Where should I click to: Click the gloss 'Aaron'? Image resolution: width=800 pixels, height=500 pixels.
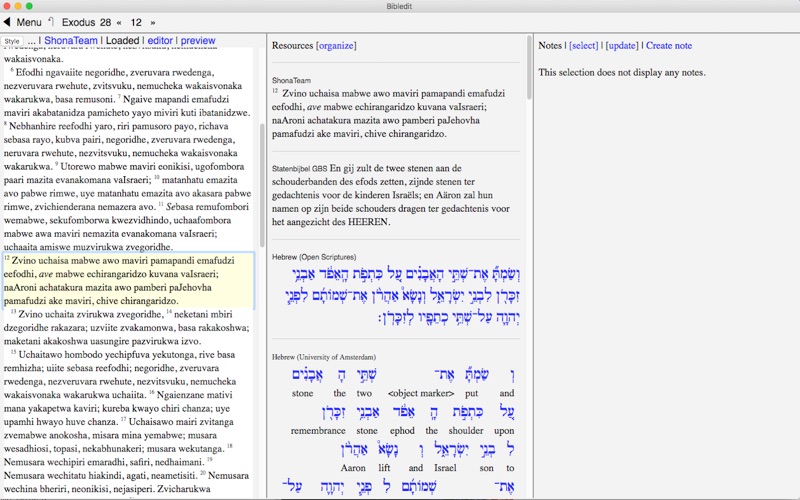(353, 467)
